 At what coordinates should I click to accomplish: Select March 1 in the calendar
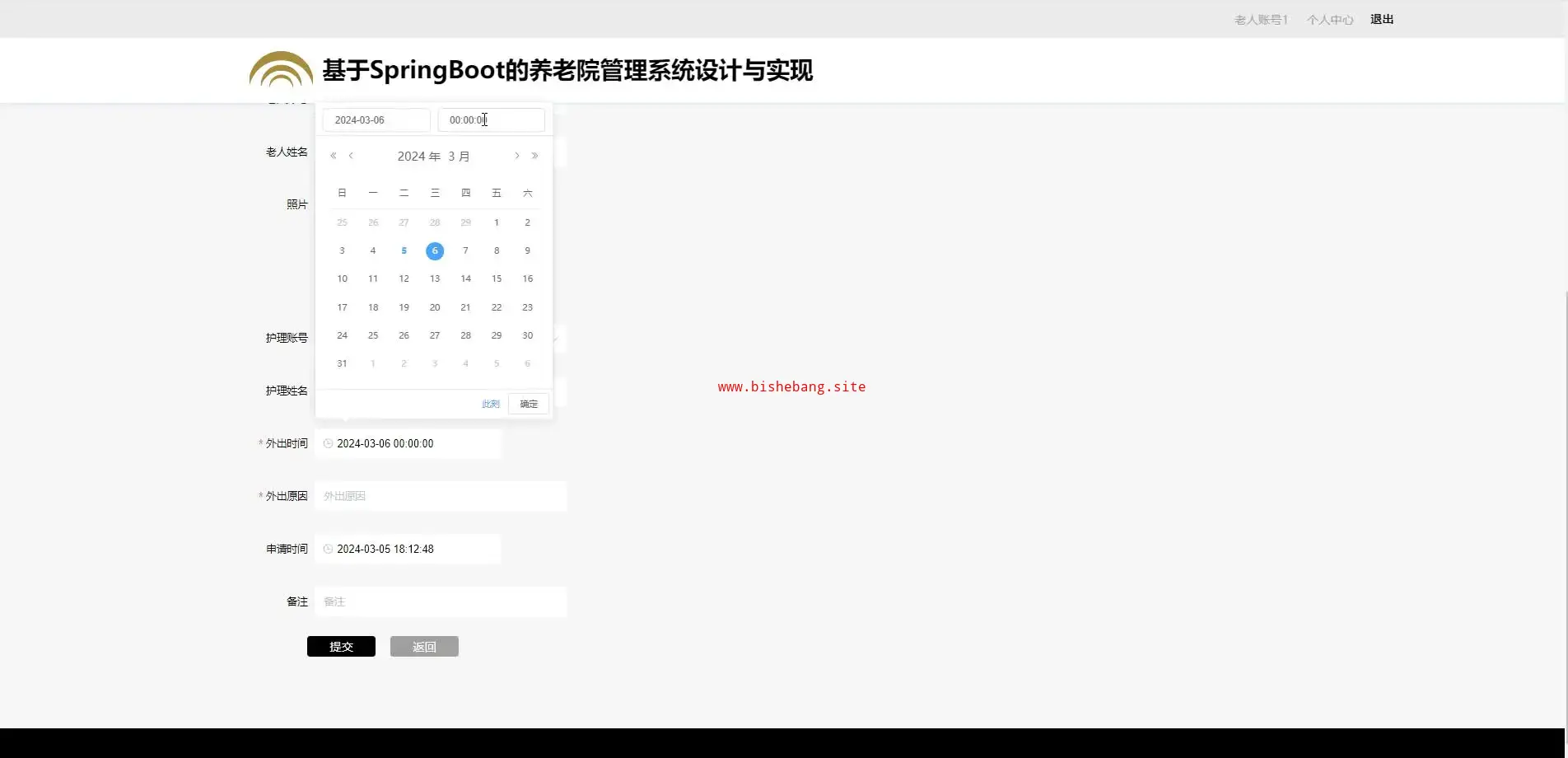[497, 222]
